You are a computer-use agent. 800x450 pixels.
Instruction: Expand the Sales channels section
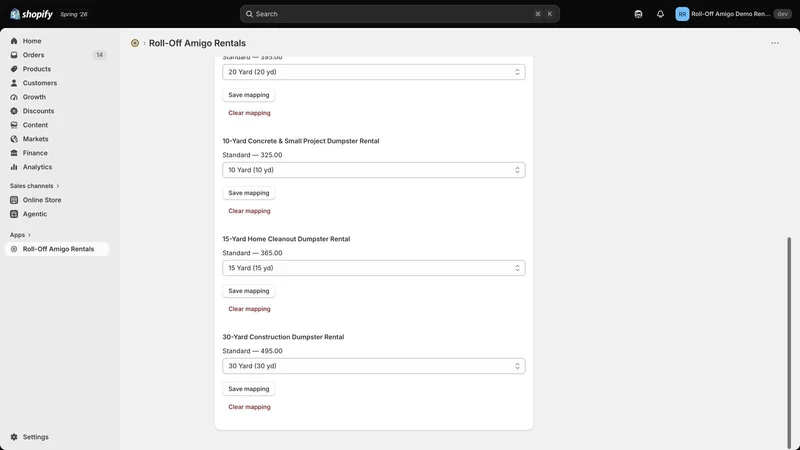[x=35, y=186]
